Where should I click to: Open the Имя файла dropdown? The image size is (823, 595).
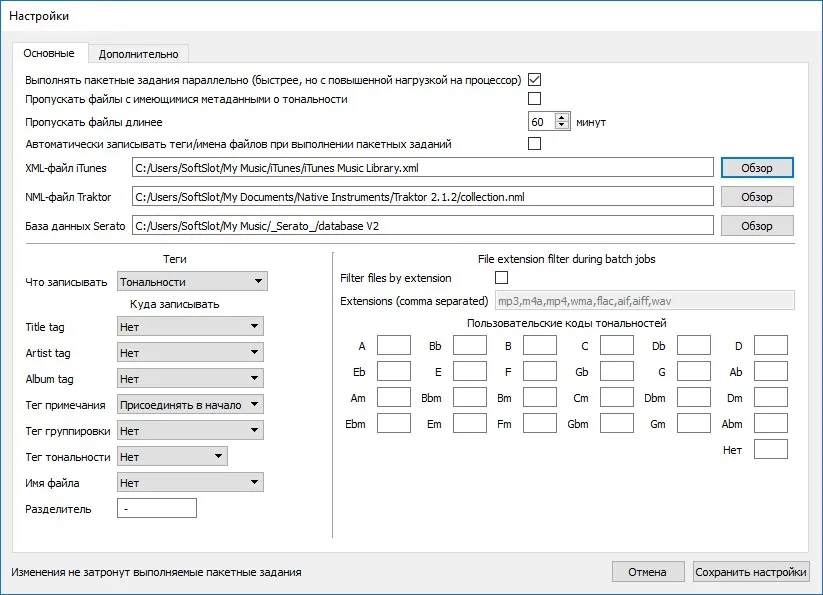(x=190, y=482)
